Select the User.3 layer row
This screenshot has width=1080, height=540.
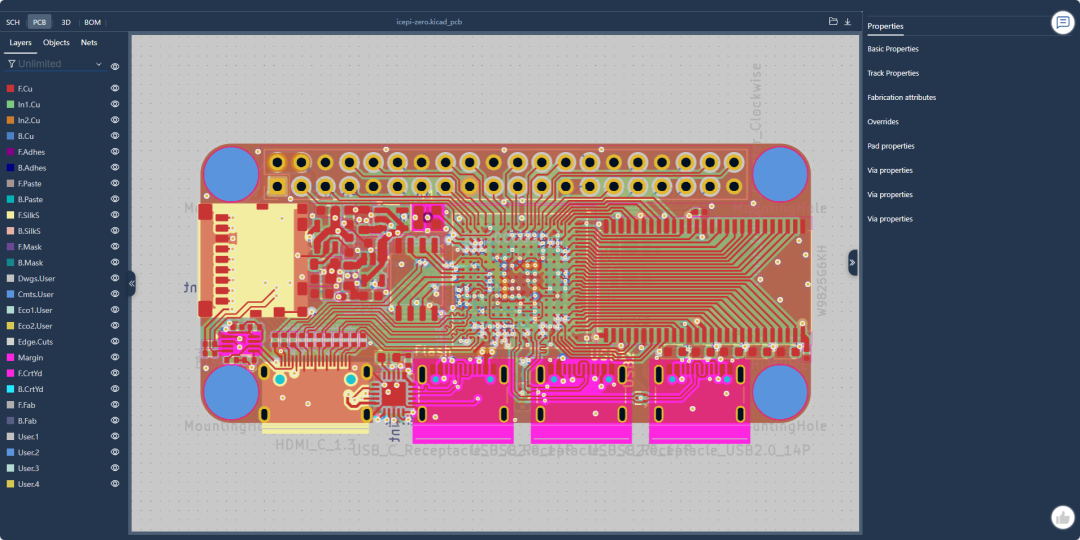[x=63, y=468]
